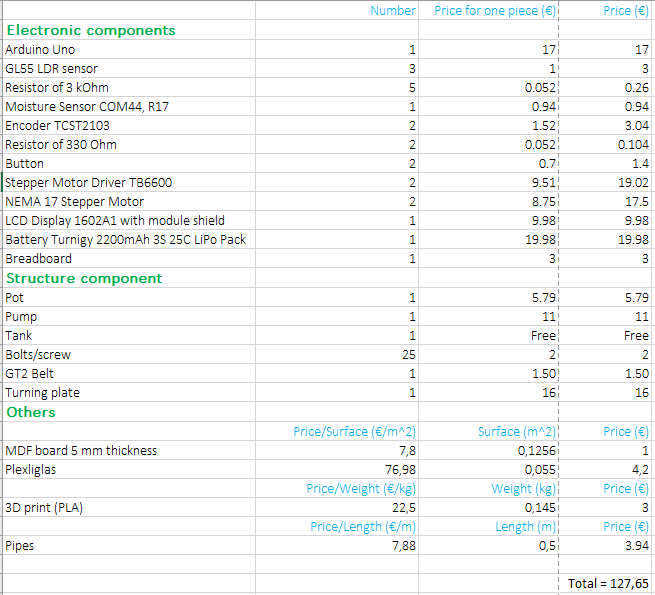The height and width of the screenshot is (595, 655).
Task: Click the 0,1256 surface value
Action: (488, 450)
